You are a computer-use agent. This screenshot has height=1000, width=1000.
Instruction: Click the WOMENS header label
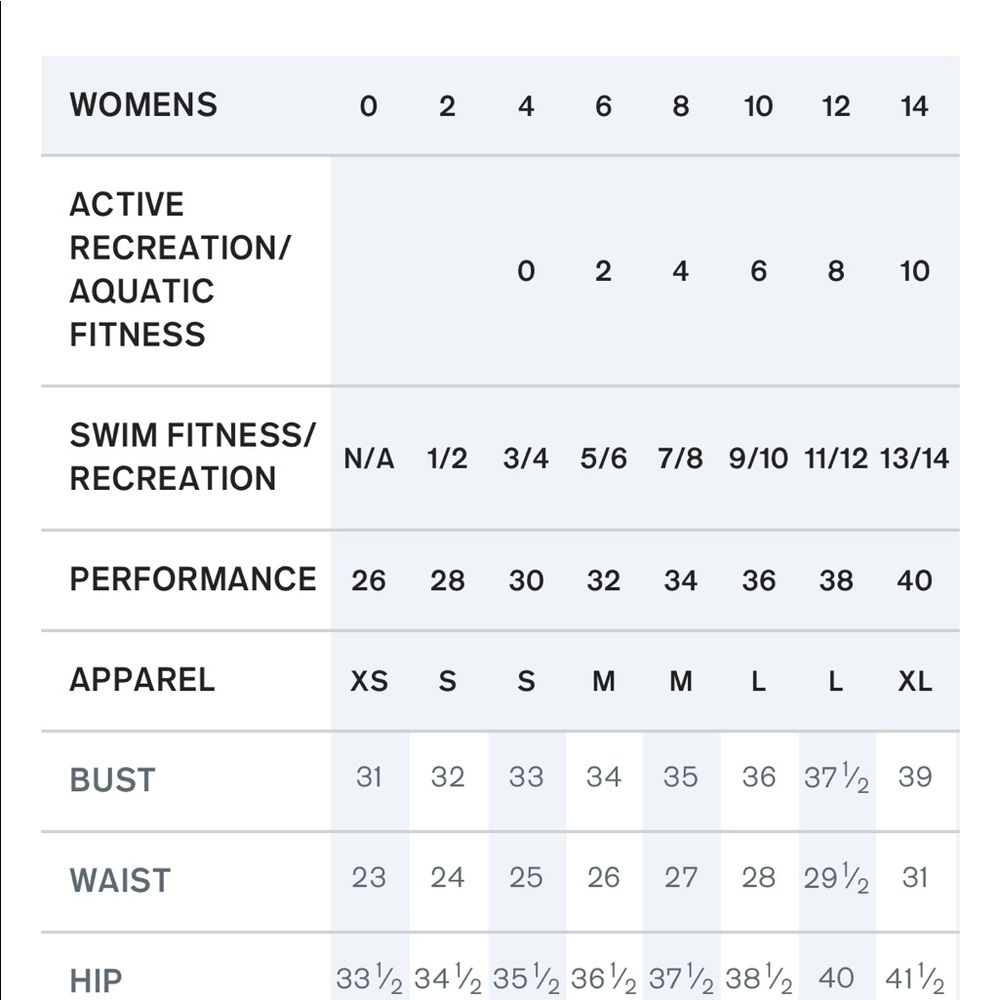pos(143,105)
